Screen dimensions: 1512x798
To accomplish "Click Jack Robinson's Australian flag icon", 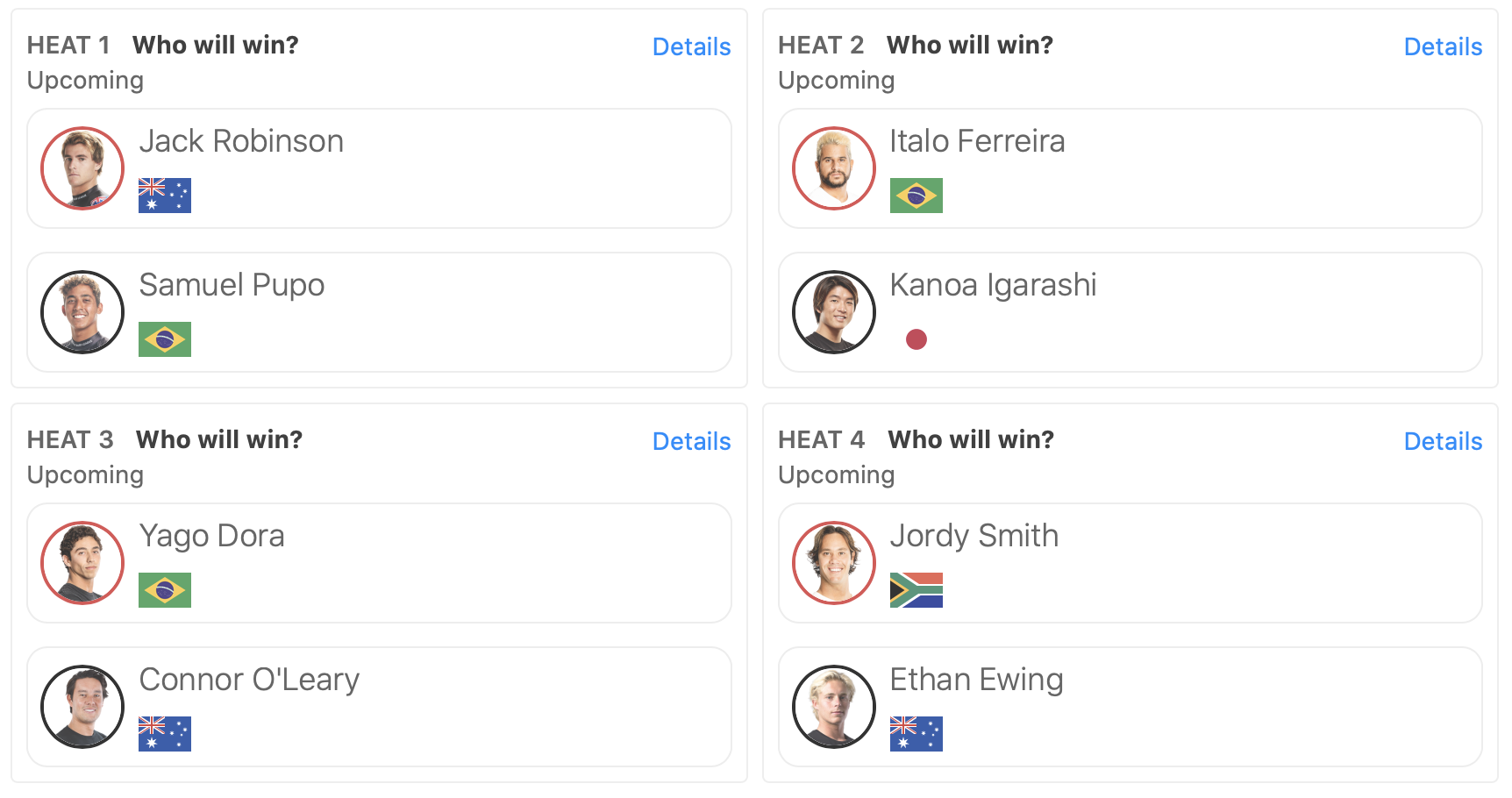I will pos(164,196).
